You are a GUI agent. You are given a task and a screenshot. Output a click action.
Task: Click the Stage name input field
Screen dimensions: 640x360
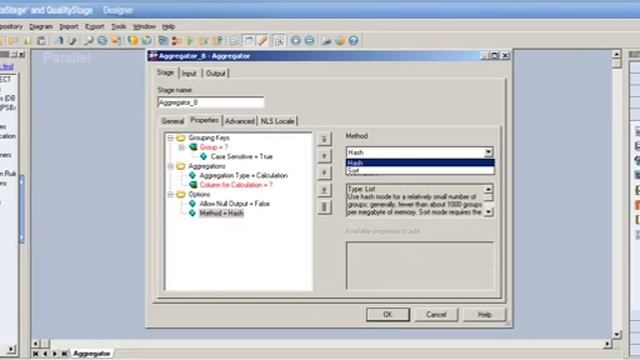pos(211,102)
